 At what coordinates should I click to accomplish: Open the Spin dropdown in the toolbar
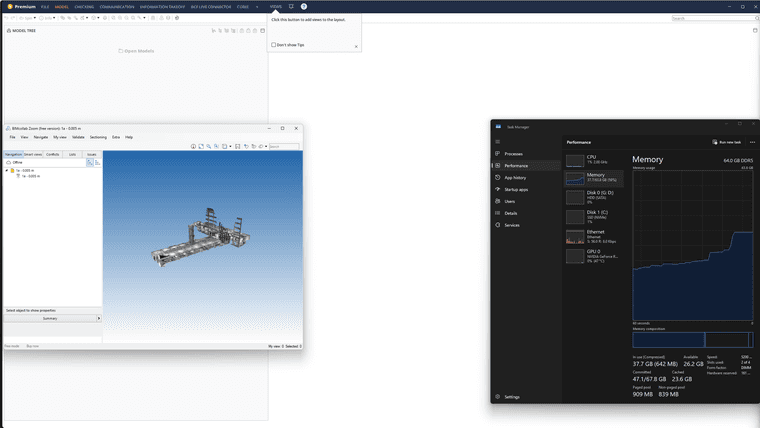point(28,18)
